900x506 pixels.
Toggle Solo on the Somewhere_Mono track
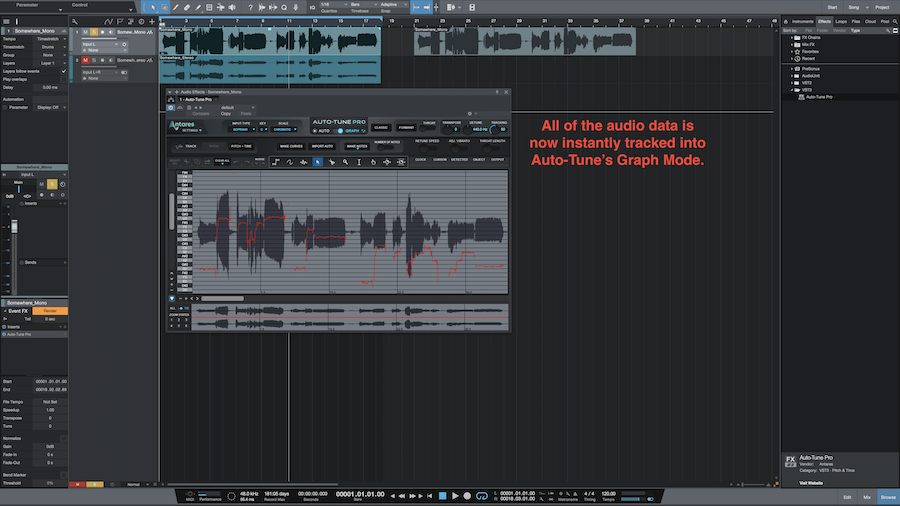click(x=94, y=32)
